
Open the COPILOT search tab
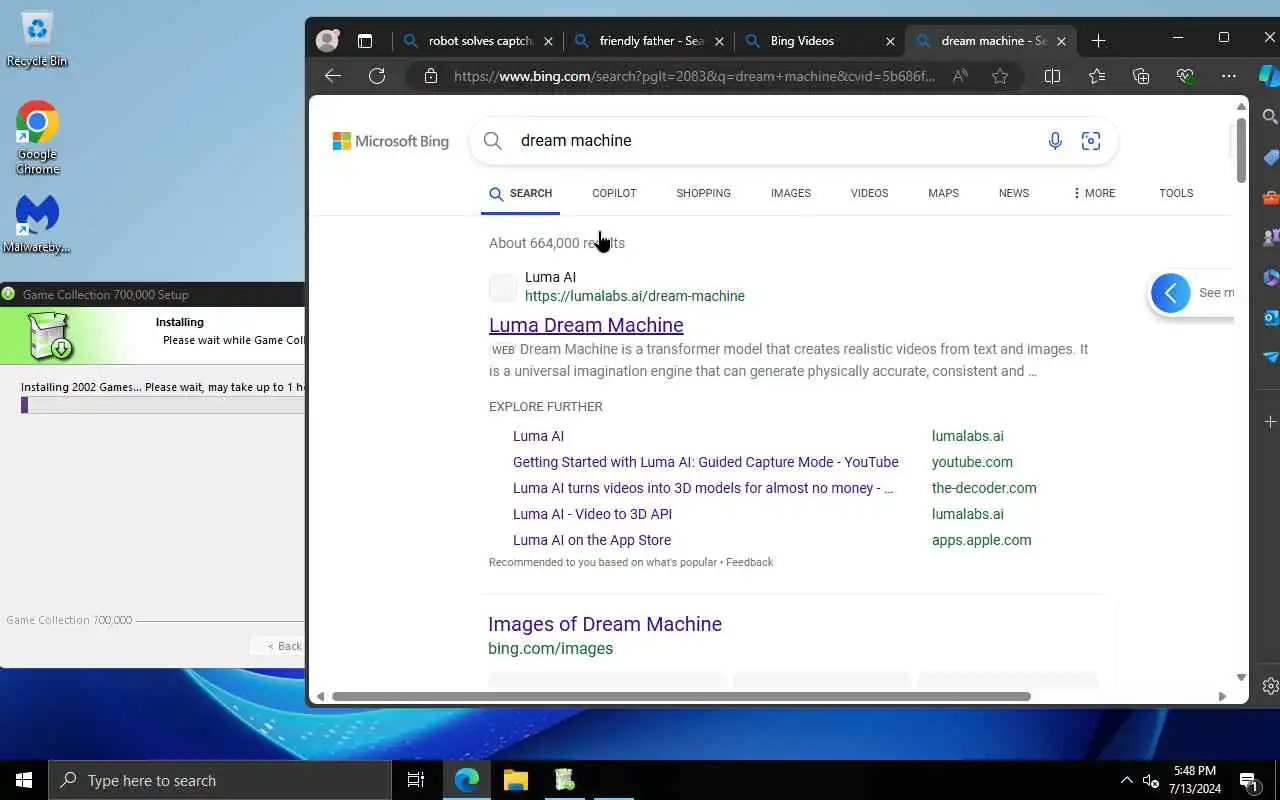(x=614, y=193)
